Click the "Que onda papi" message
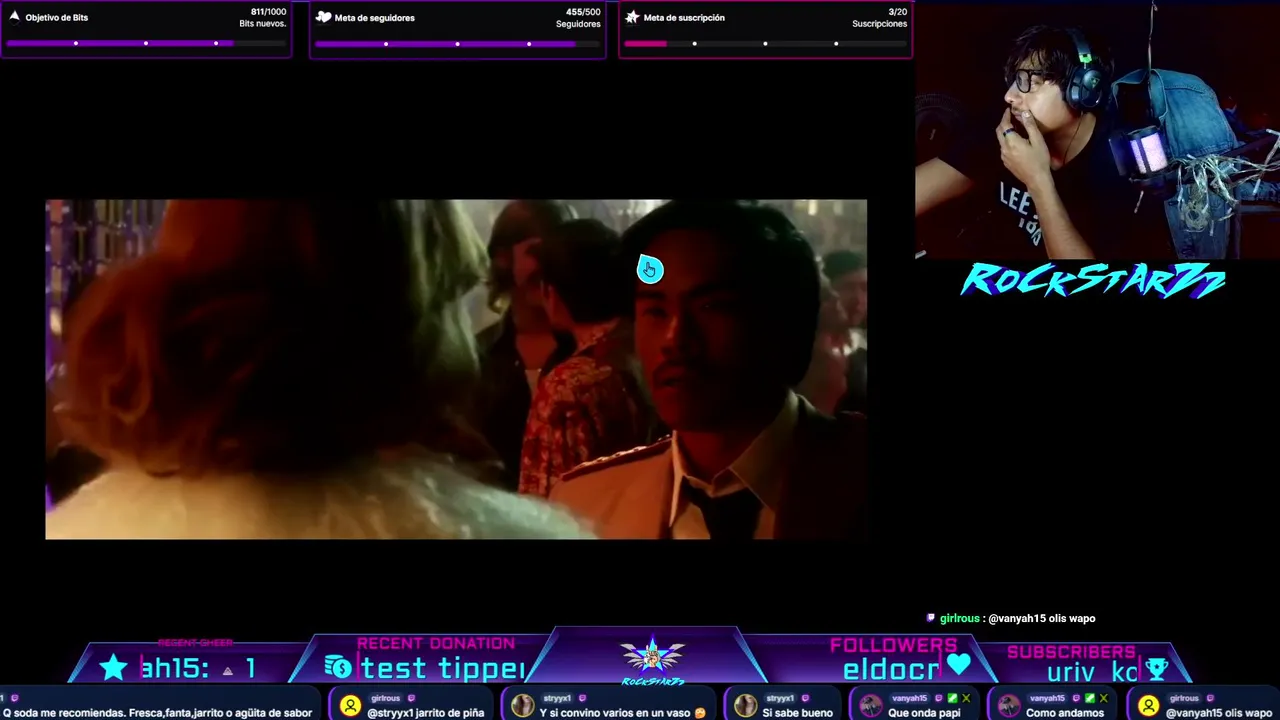The width and height of the screenshot is (1280, 720). tap(924, 713)
